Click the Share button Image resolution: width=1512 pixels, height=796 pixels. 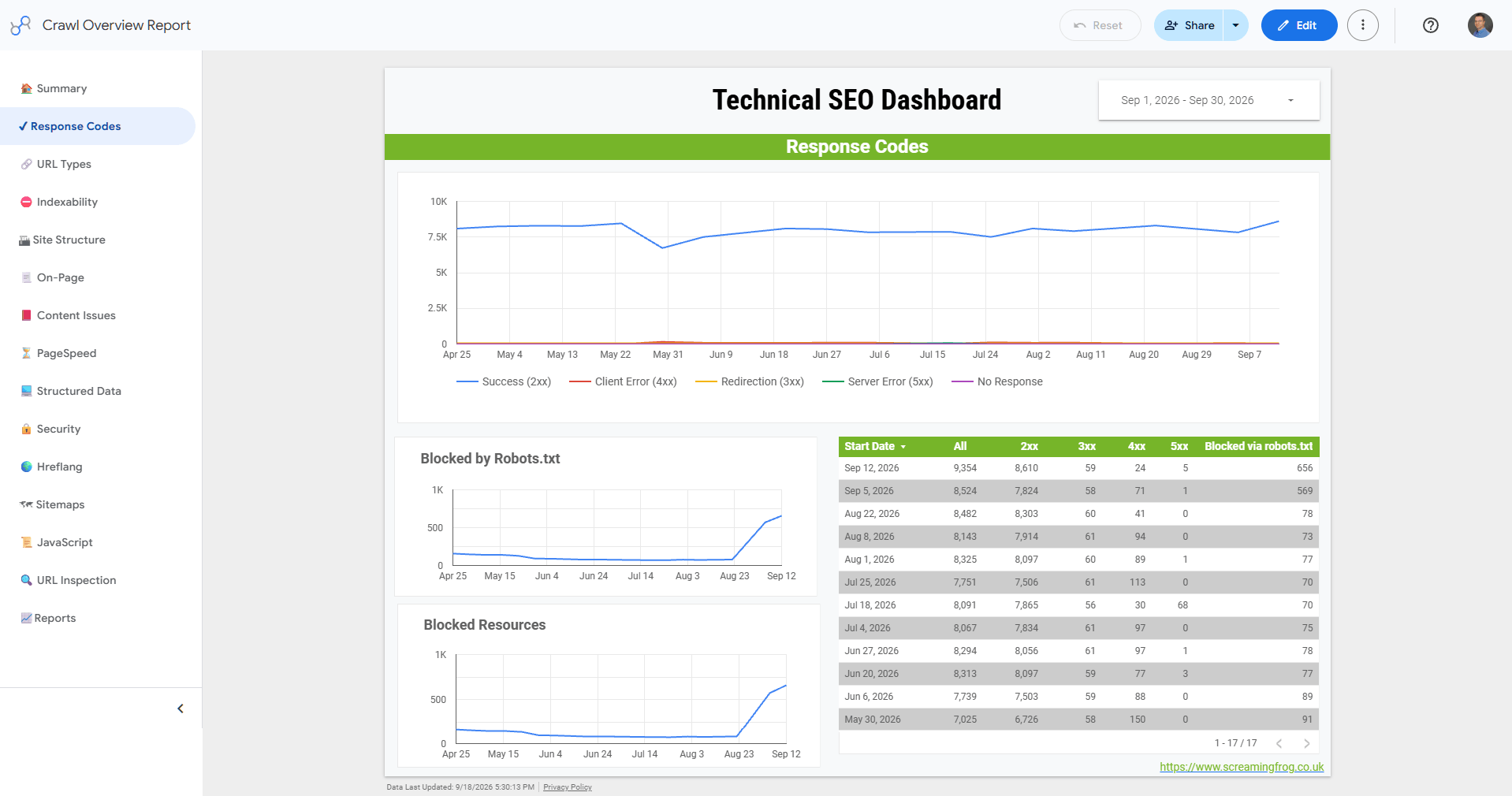pyautogui.click(x=1189, y=25)
